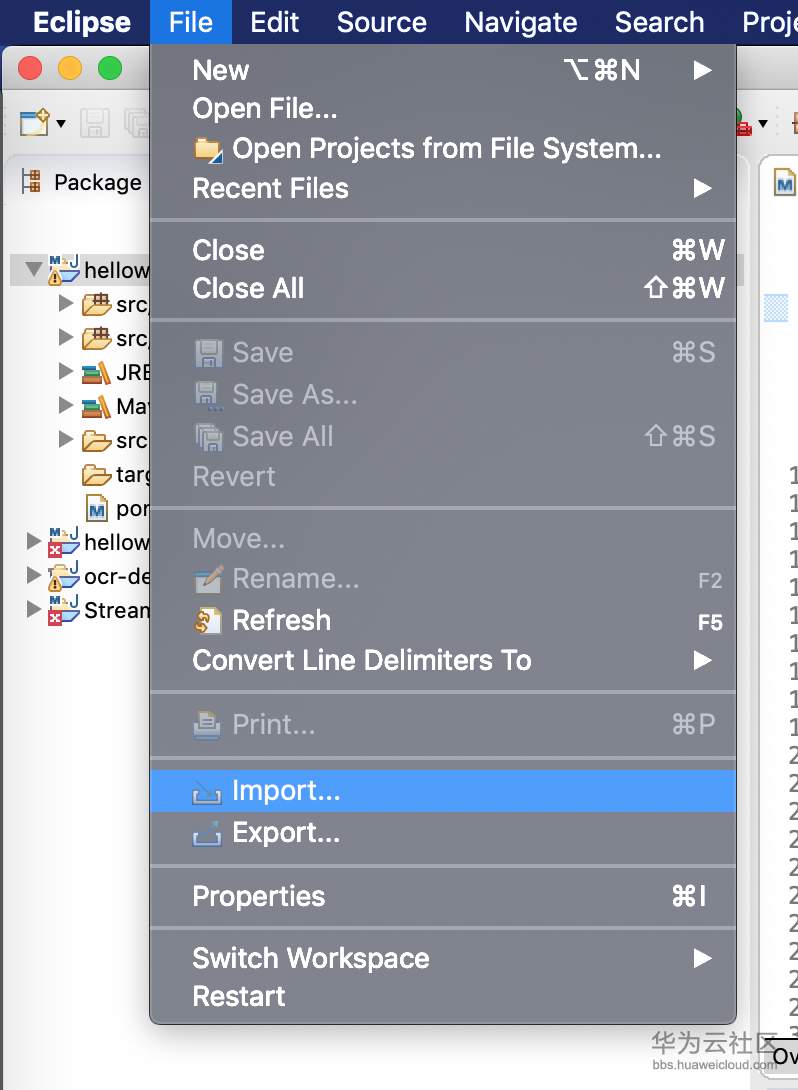The height and width of the screenshot is (1090, 798).
Task: Click the Refresh icon in File menu
Action: click(208, 621)
